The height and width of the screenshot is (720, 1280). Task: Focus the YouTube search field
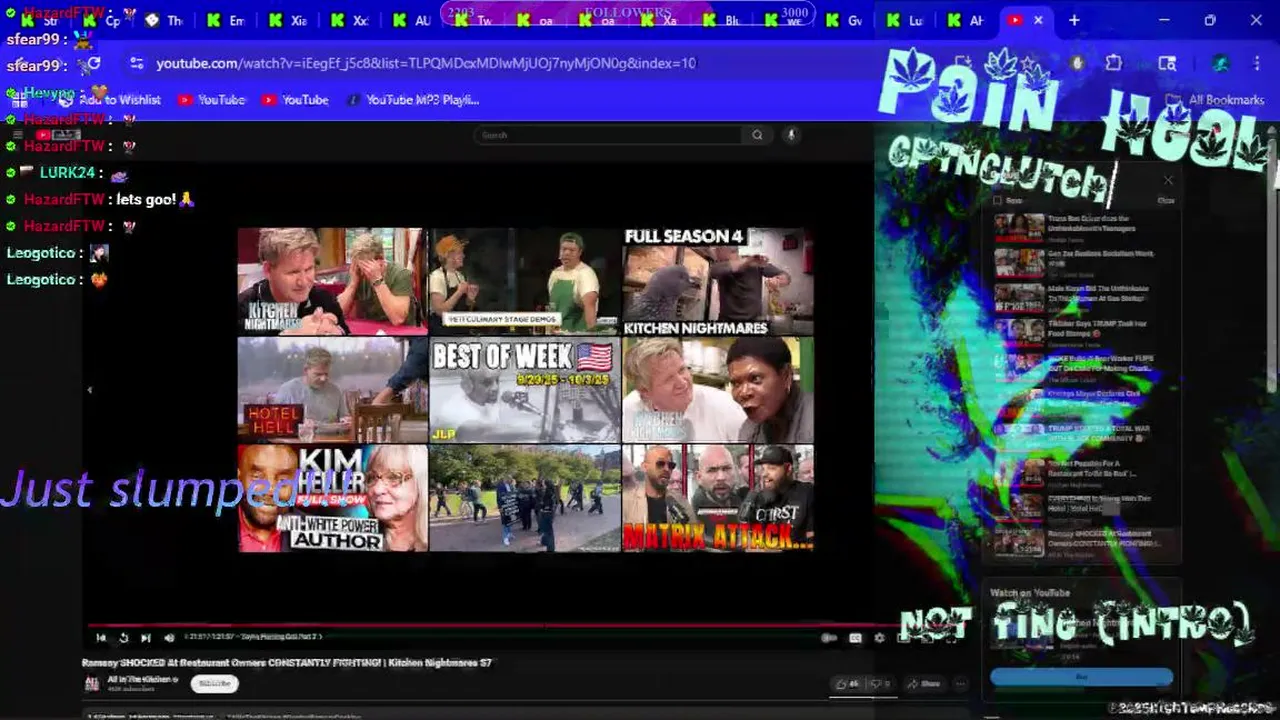click(x=610, y=135)
